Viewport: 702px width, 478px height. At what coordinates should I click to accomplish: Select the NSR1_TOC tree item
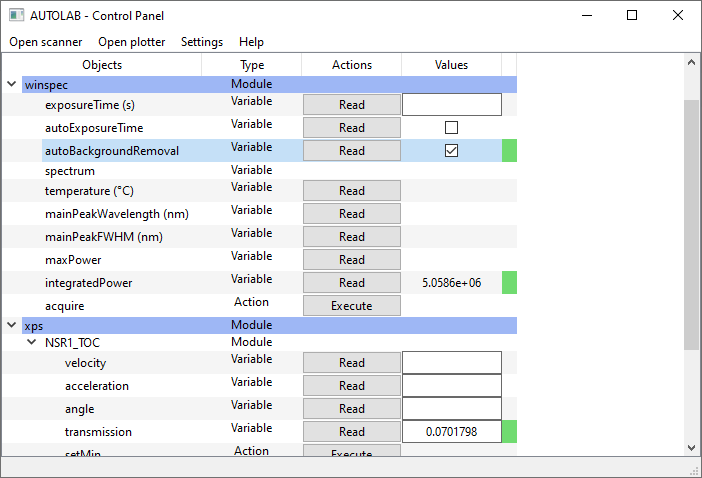pyautogui.click(x=73, y=343)
